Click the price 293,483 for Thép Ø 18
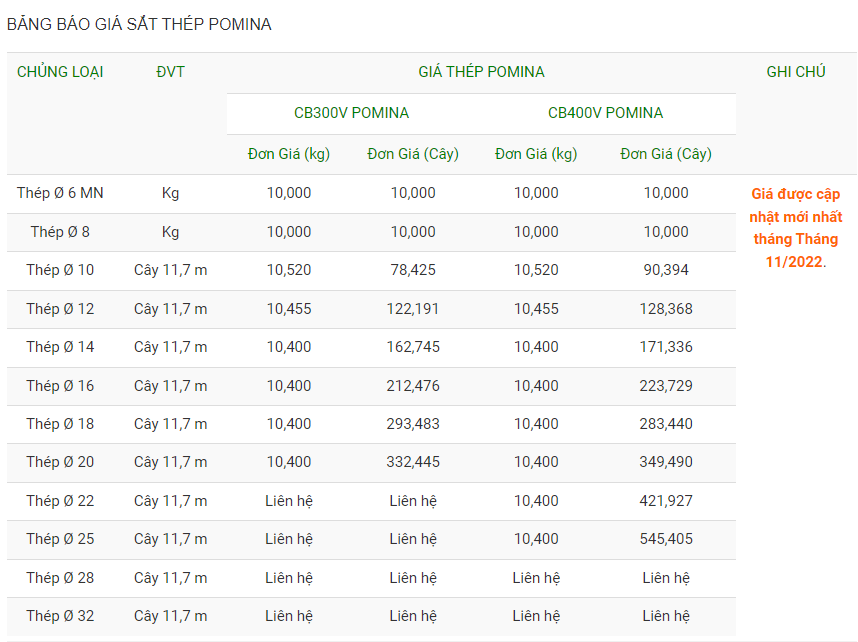858x642 pixels. (413, 424)
